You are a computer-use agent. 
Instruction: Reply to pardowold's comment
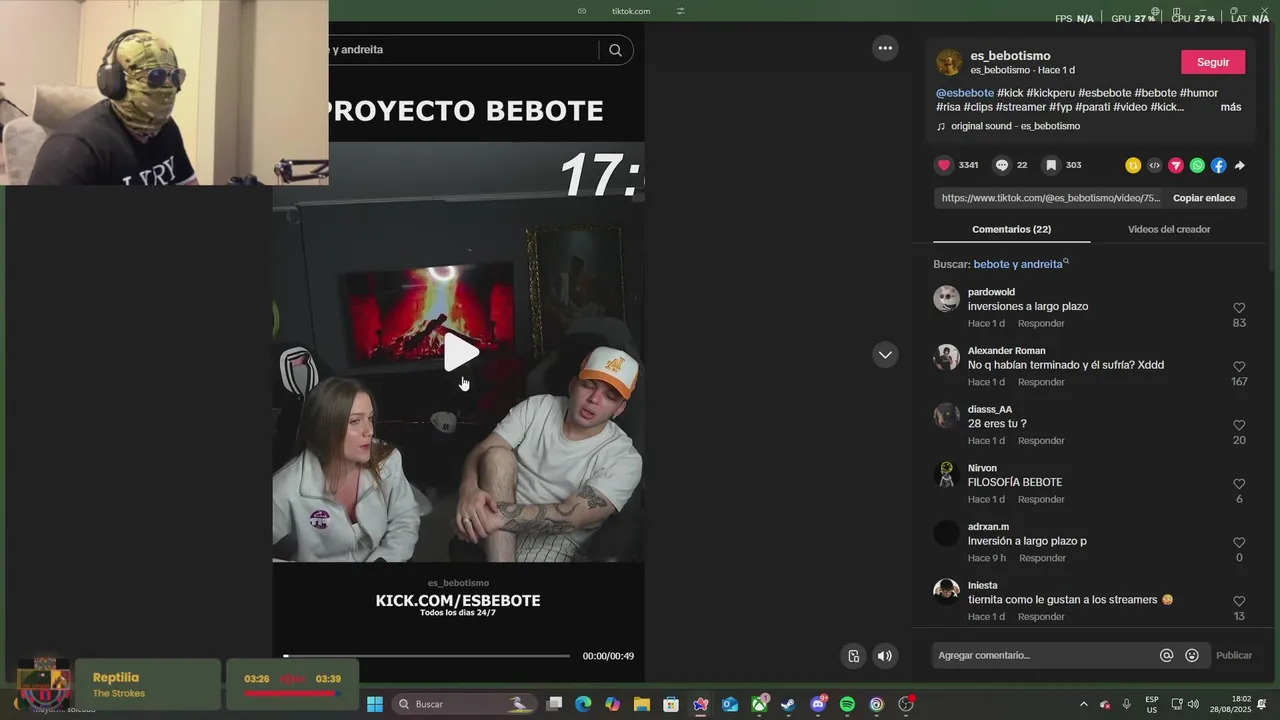click(x=1041, y=323)
